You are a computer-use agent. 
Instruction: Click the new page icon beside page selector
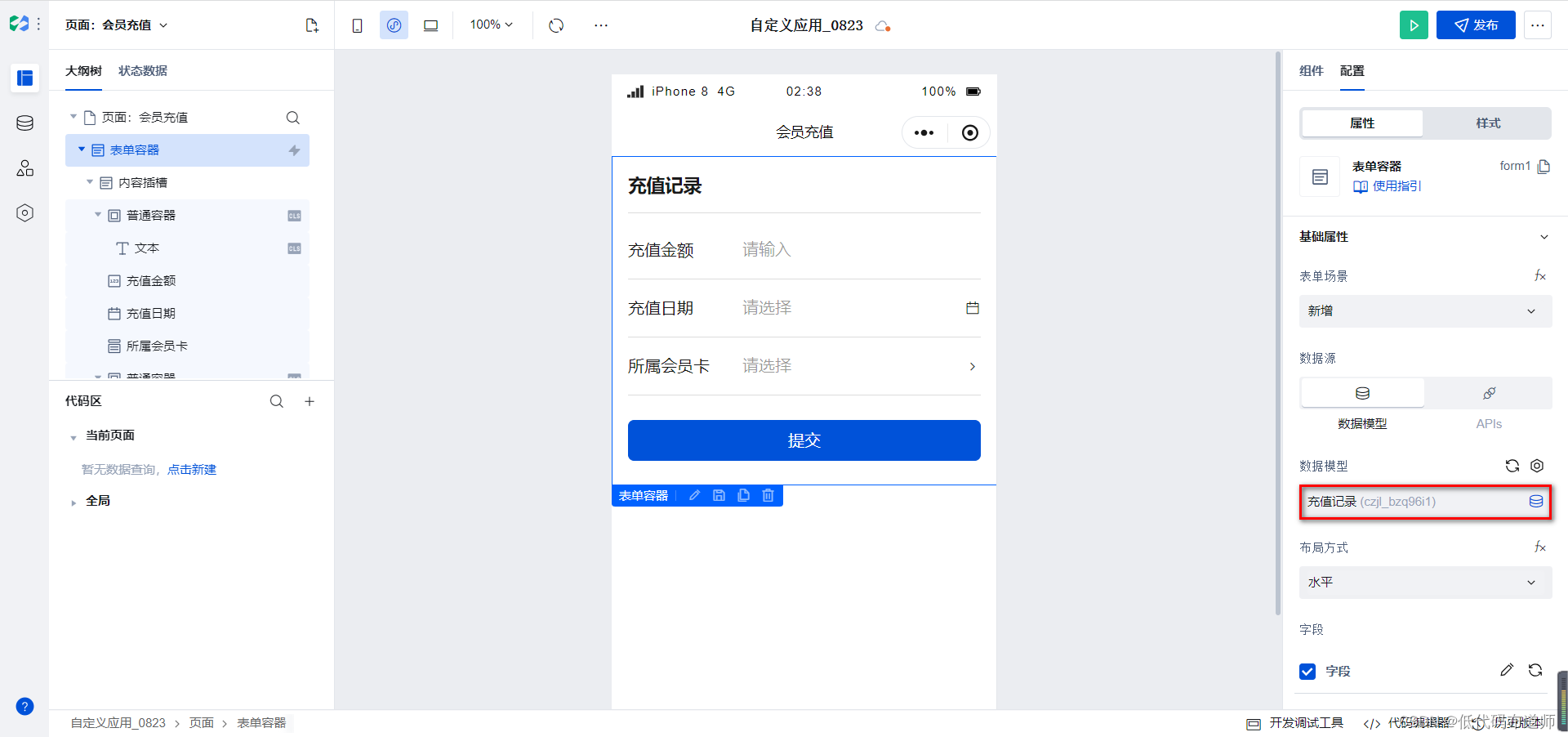[x=312, y=25]
